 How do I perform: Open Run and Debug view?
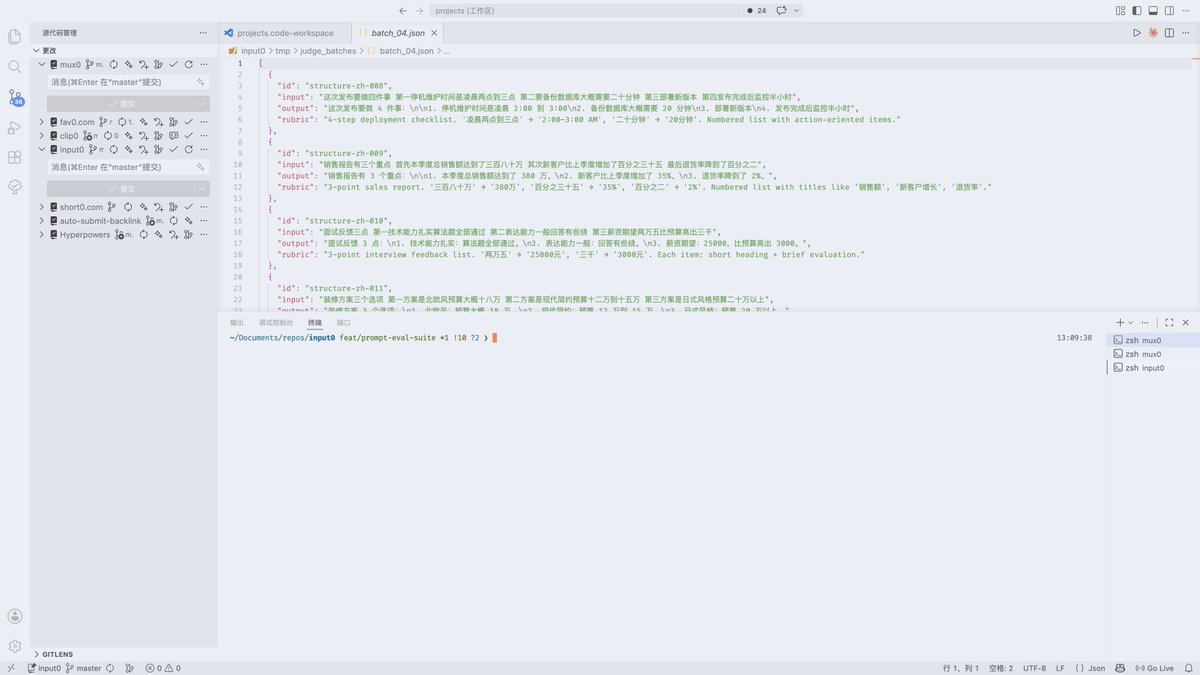tap(15, 128)
